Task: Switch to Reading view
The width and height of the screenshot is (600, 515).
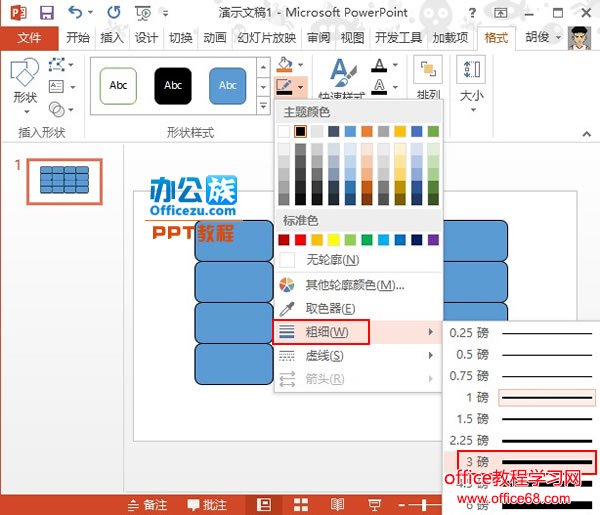Action: 337,505
